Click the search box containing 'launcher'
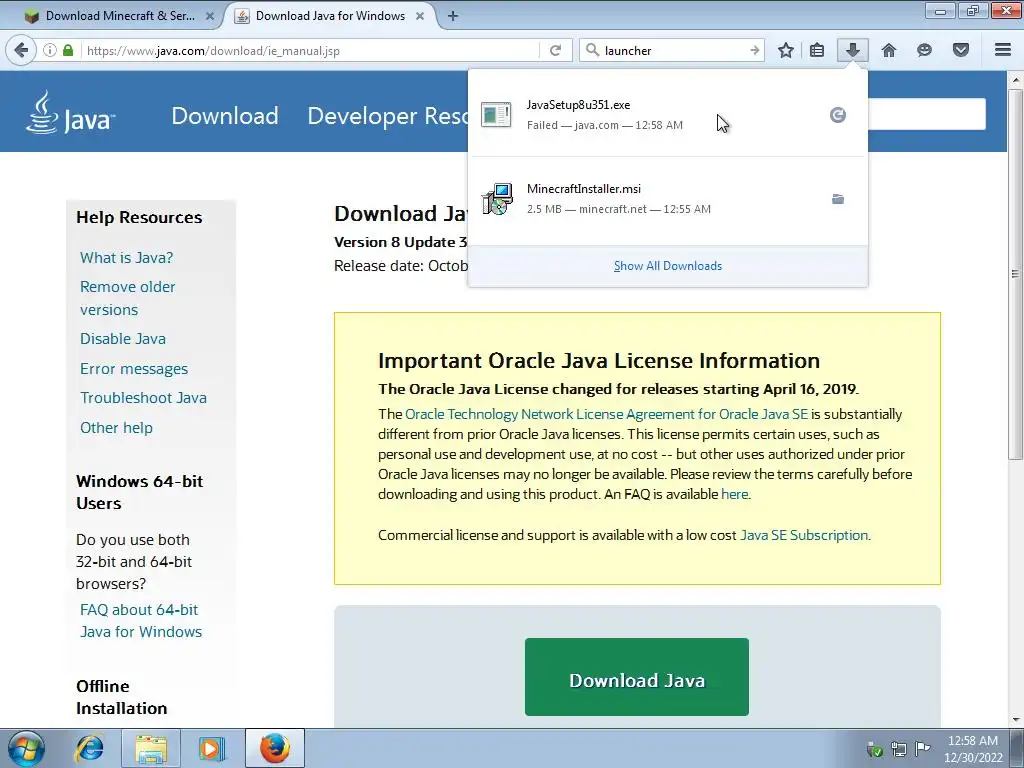 tap(673, 50)
